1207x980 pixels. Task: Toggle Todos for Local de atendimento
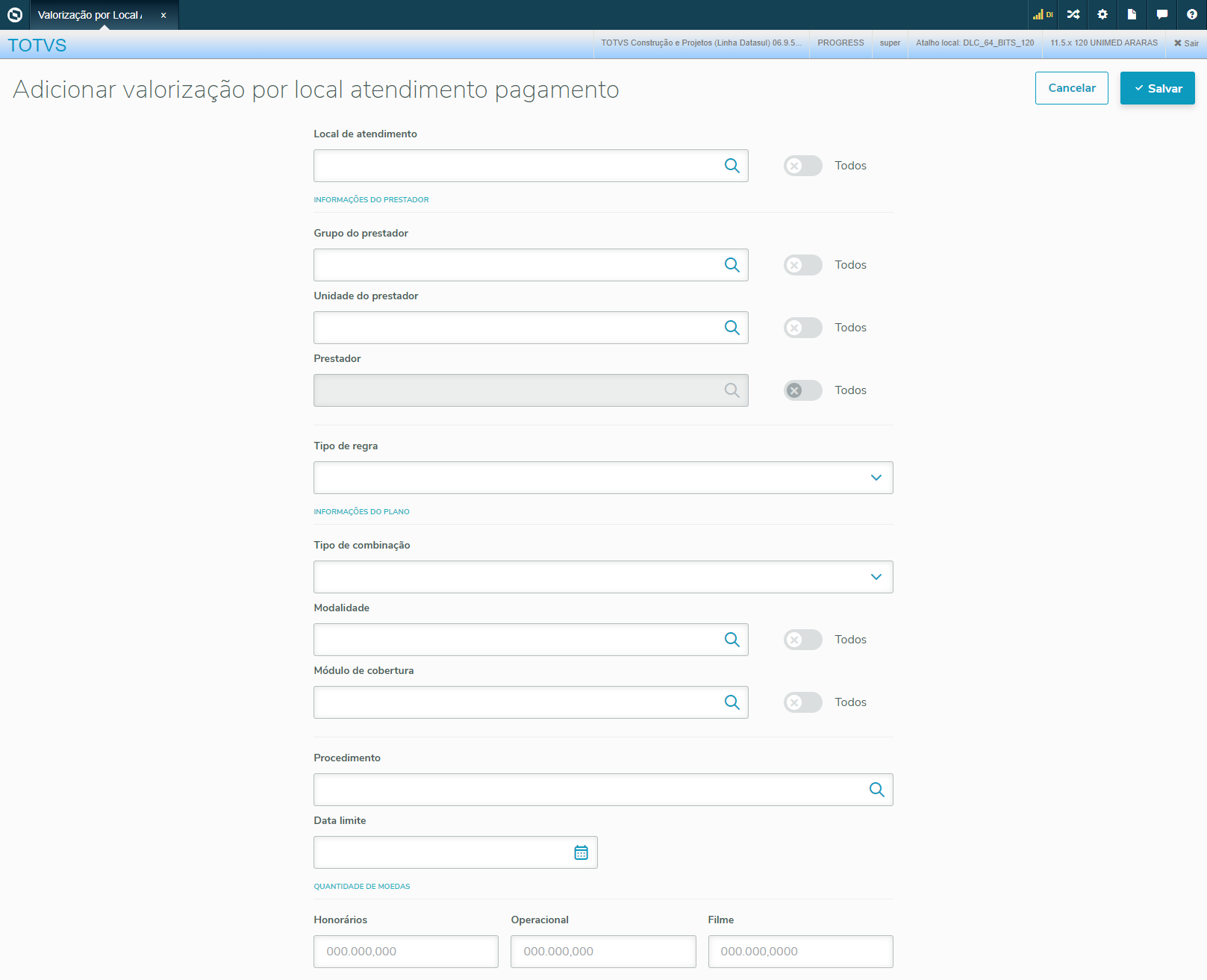802,166
